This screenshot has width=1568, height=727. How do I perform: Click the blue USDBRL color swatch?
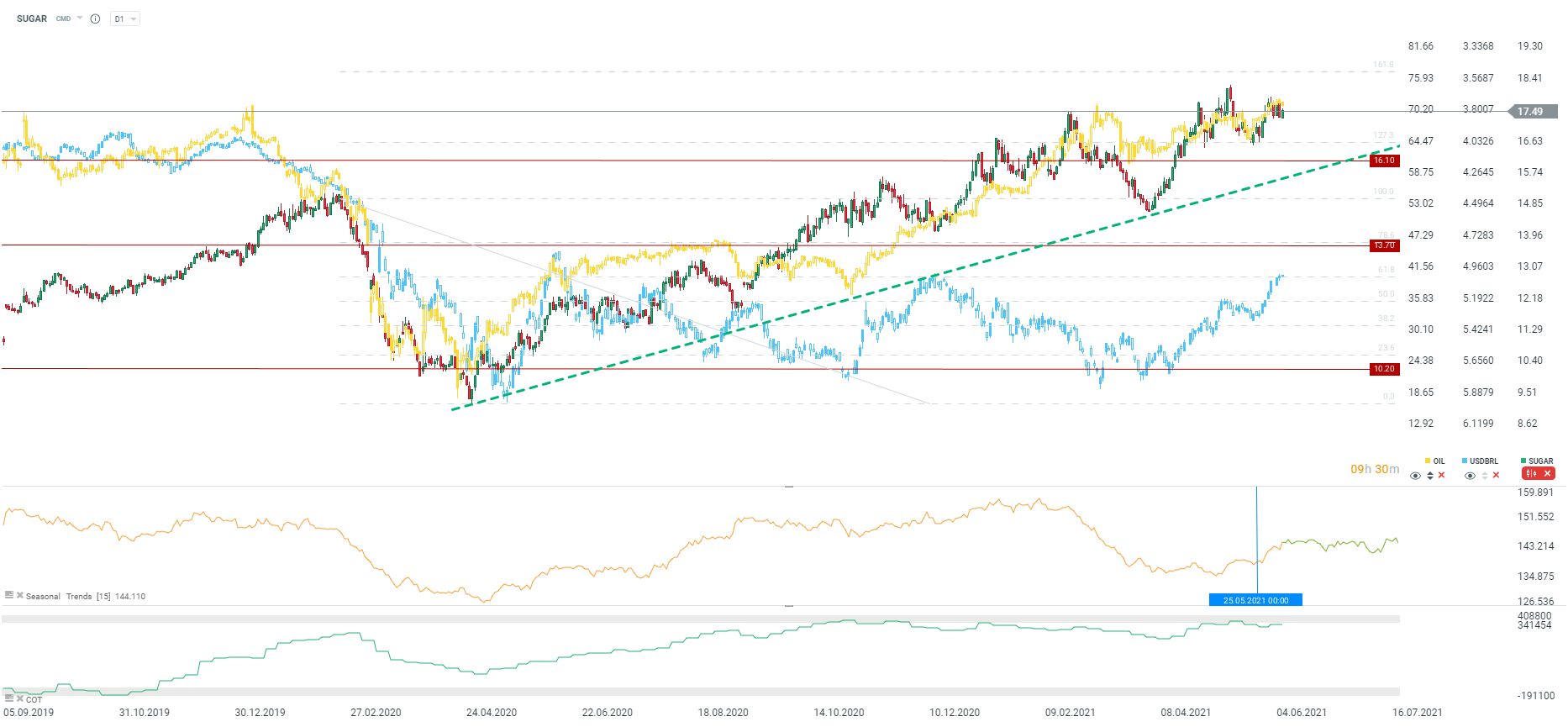pos(1465,461)
